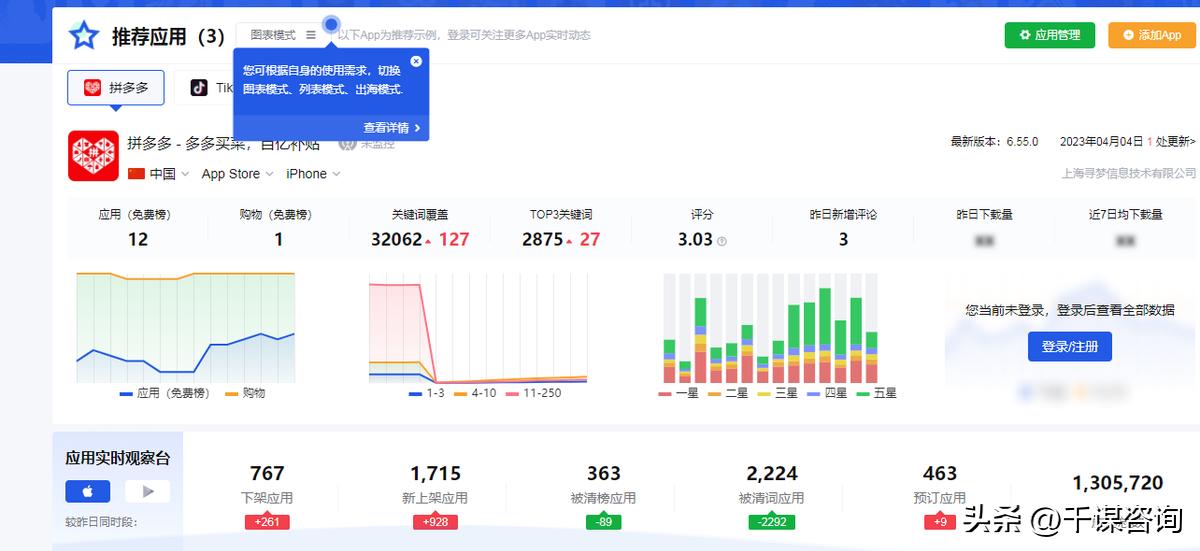This screenshot has height=551, width=1200.
Task: Click the rank trend line chart
Action: coord(186,327)
